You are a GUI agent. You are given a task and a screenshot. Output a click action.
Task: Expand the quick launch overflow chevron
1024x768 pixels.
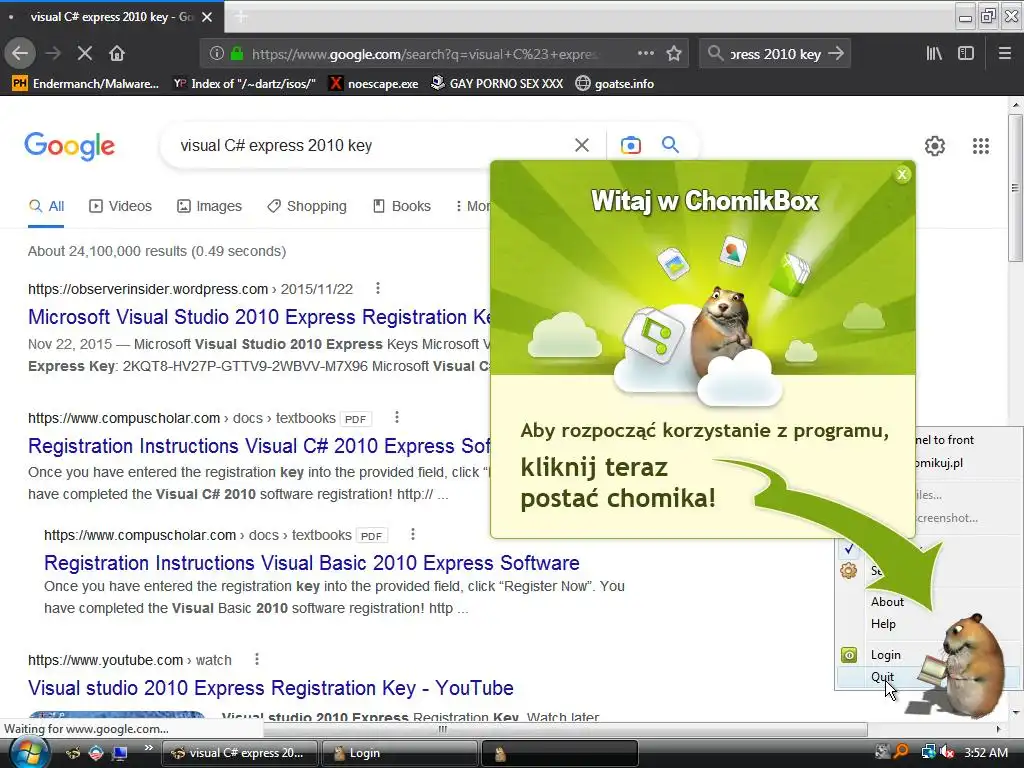point(148,748)
